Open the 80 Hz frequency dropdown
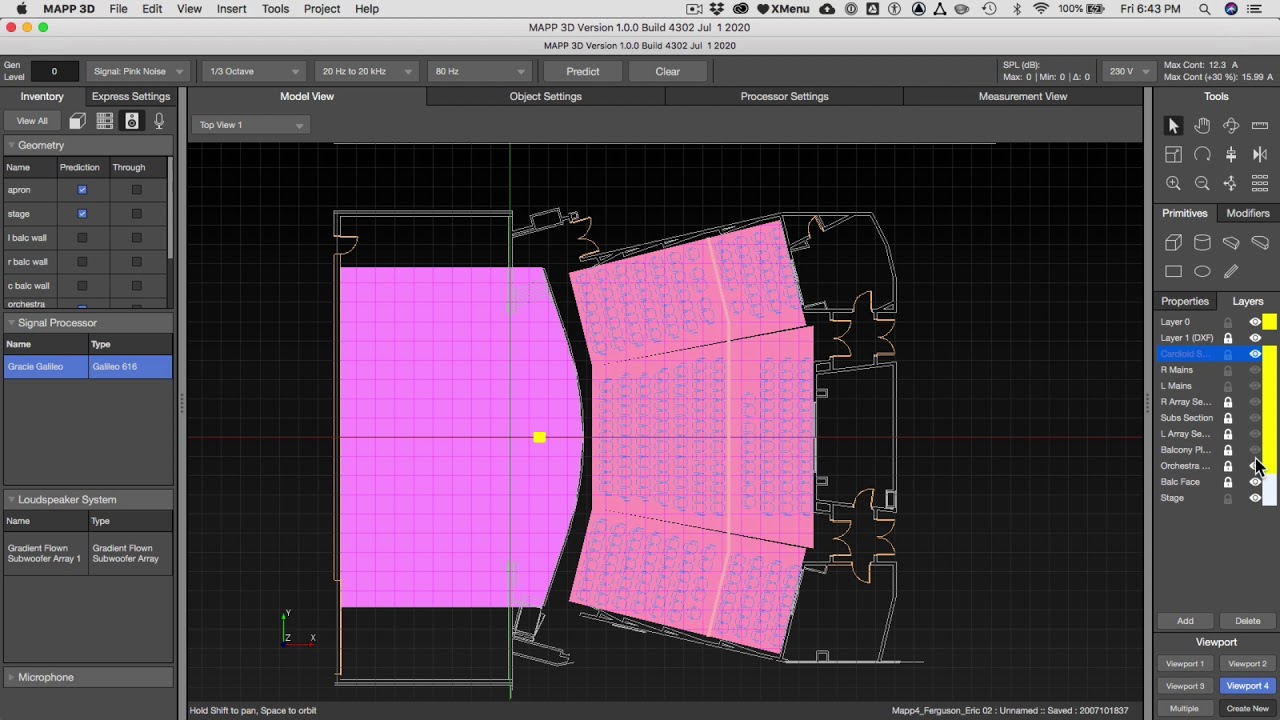 pyautogui.click(x=480, y=72)
